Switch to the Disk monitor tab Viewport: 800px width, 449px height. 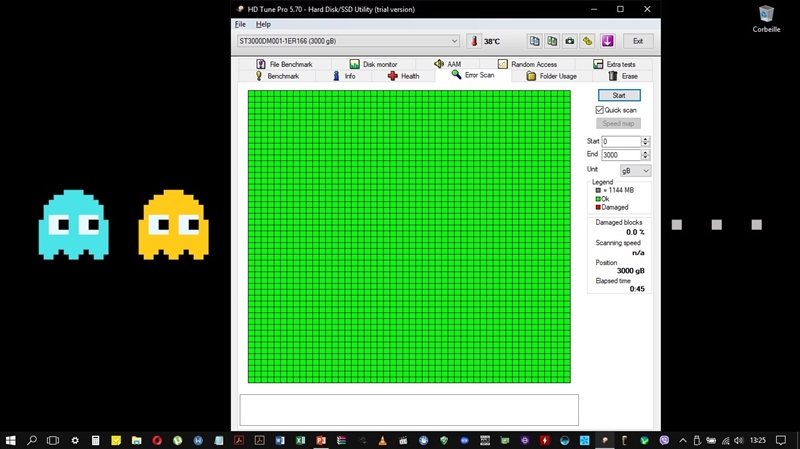(372, 64)
